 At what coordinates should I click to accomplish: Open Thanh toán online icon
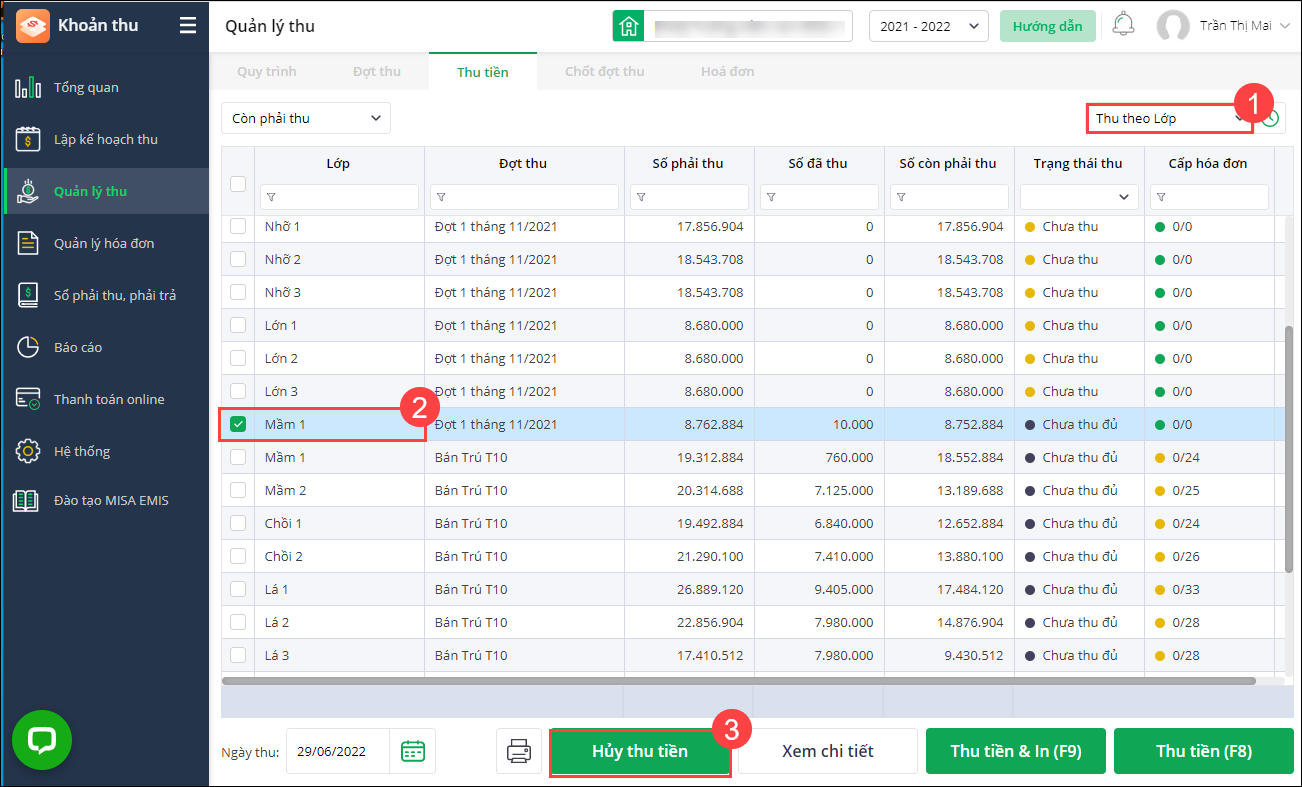[28, 399]
